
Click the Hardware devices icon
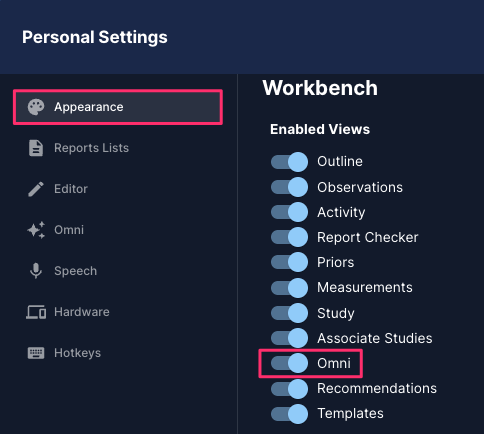(36, 312)
